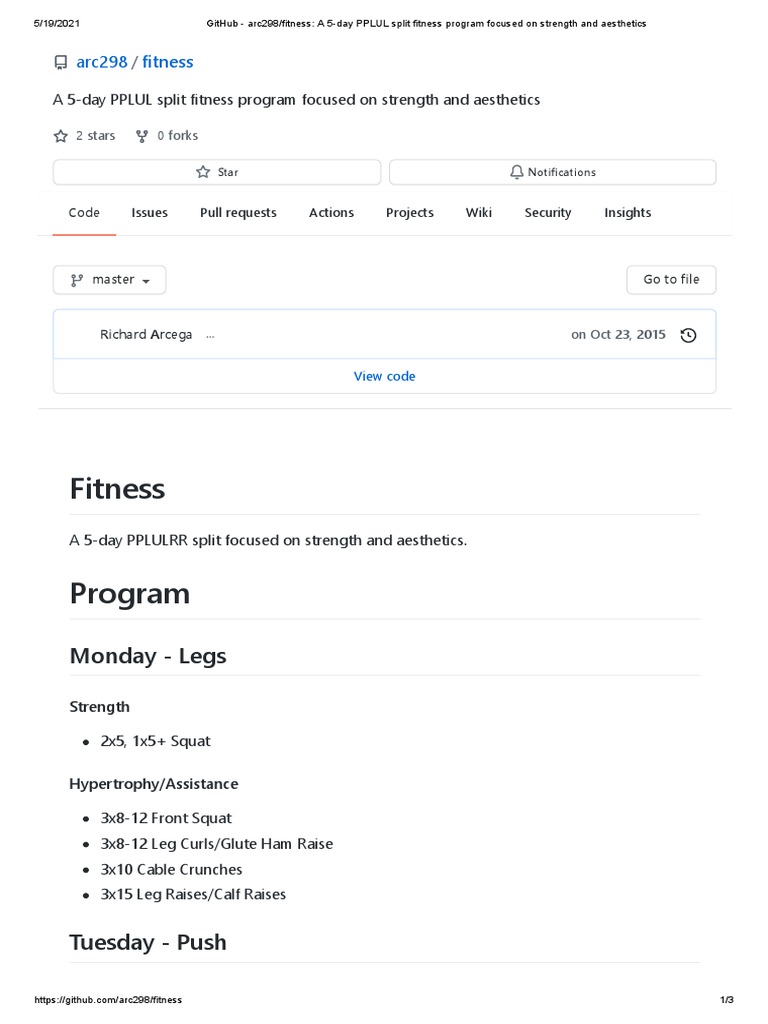Click the repository book icon
768x1024 pixels.
[61, 62]
